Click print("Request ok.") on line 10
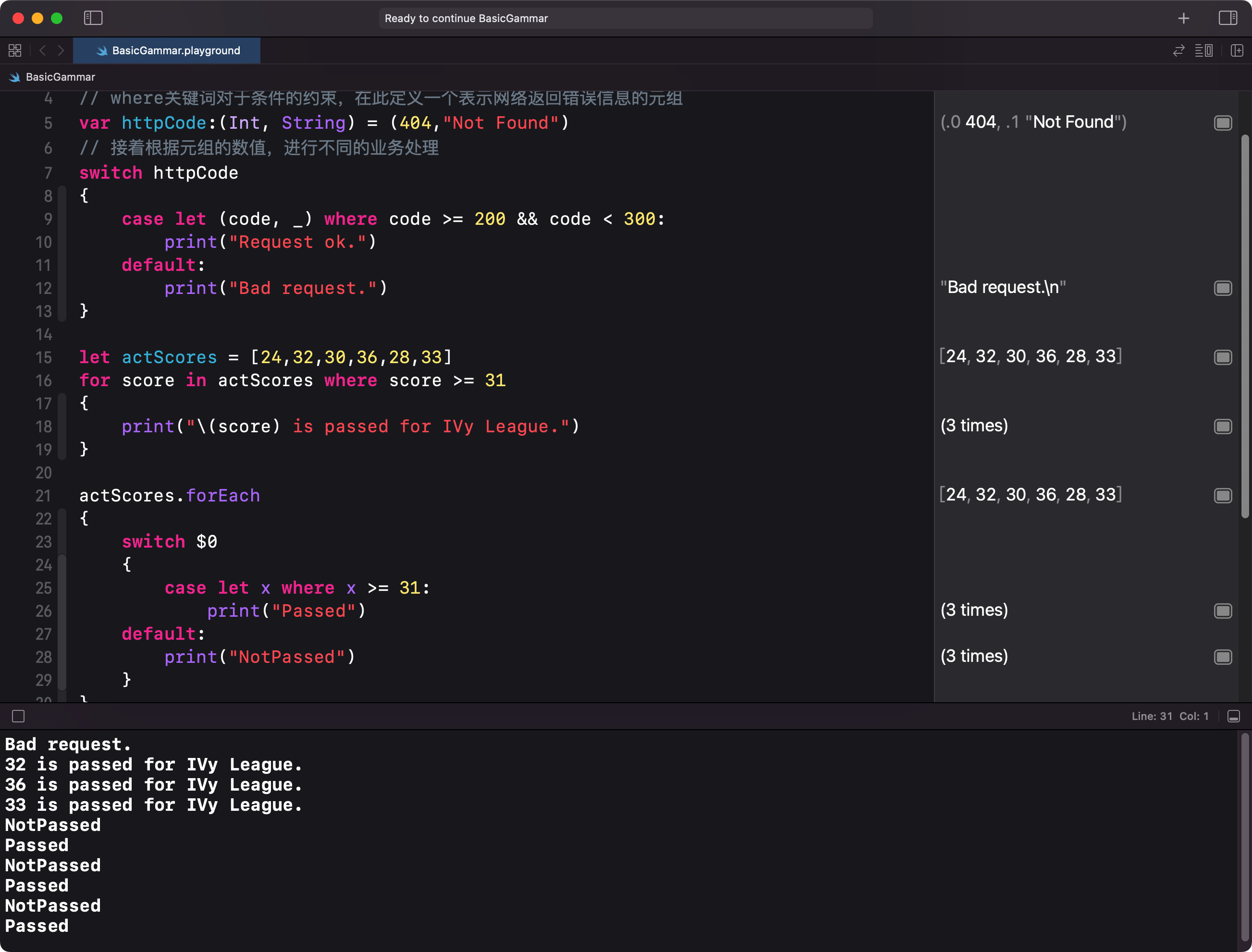 [x=270, y=242]
